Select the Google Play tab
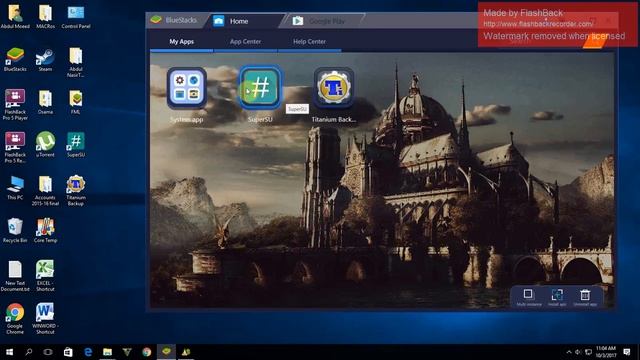This screenshot has height=360, width=640. tap(322, 21)
